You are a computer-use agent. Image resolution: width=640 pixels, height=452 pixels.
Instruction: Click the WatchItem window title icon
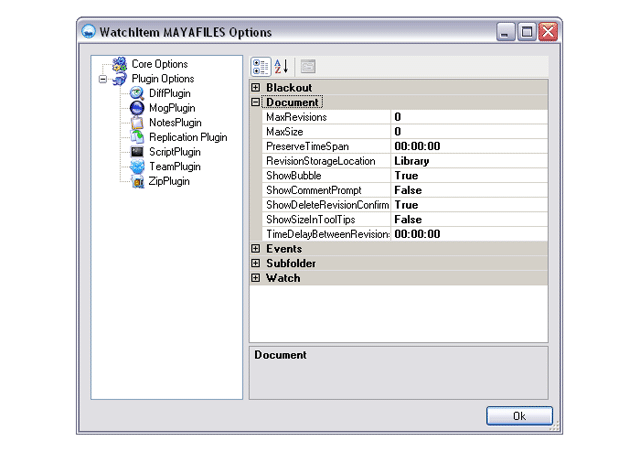pyautogui.click(x=88, y=32)
